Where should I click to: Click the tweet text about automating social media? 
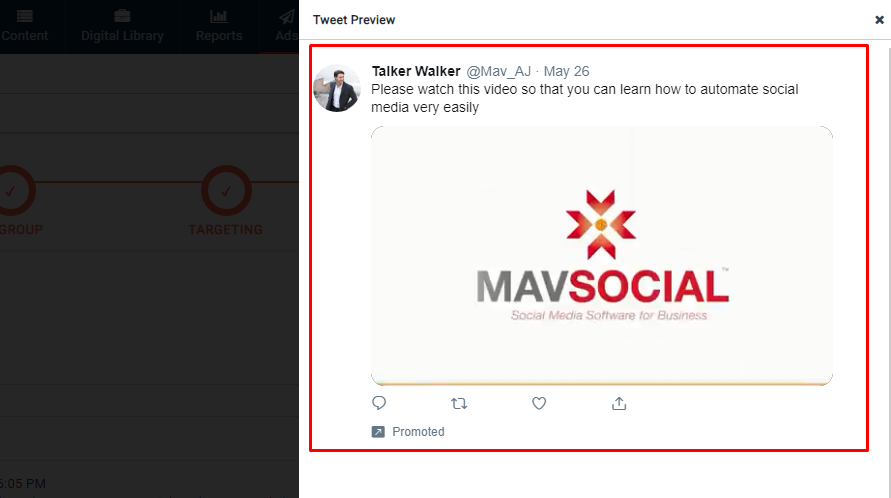(584, 98)
